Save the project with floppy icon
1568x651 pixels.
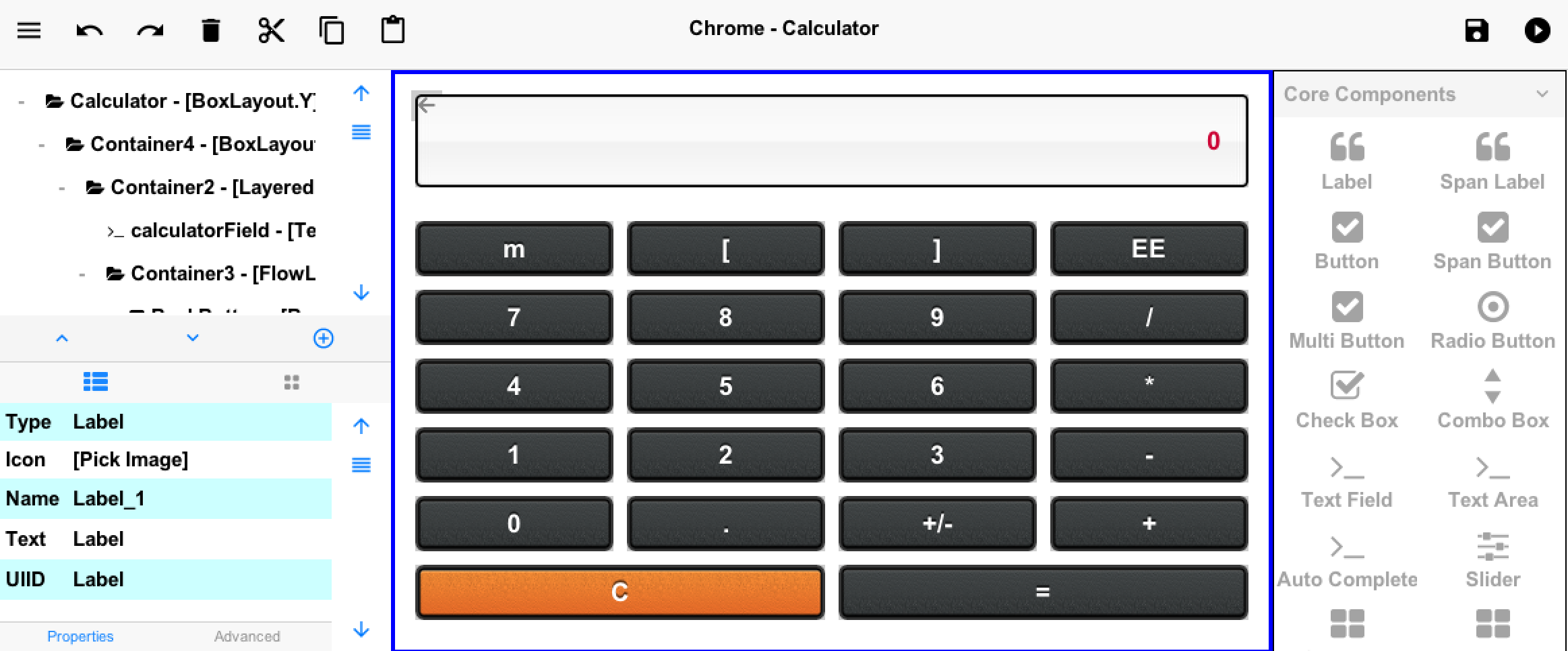point(1476,30)
